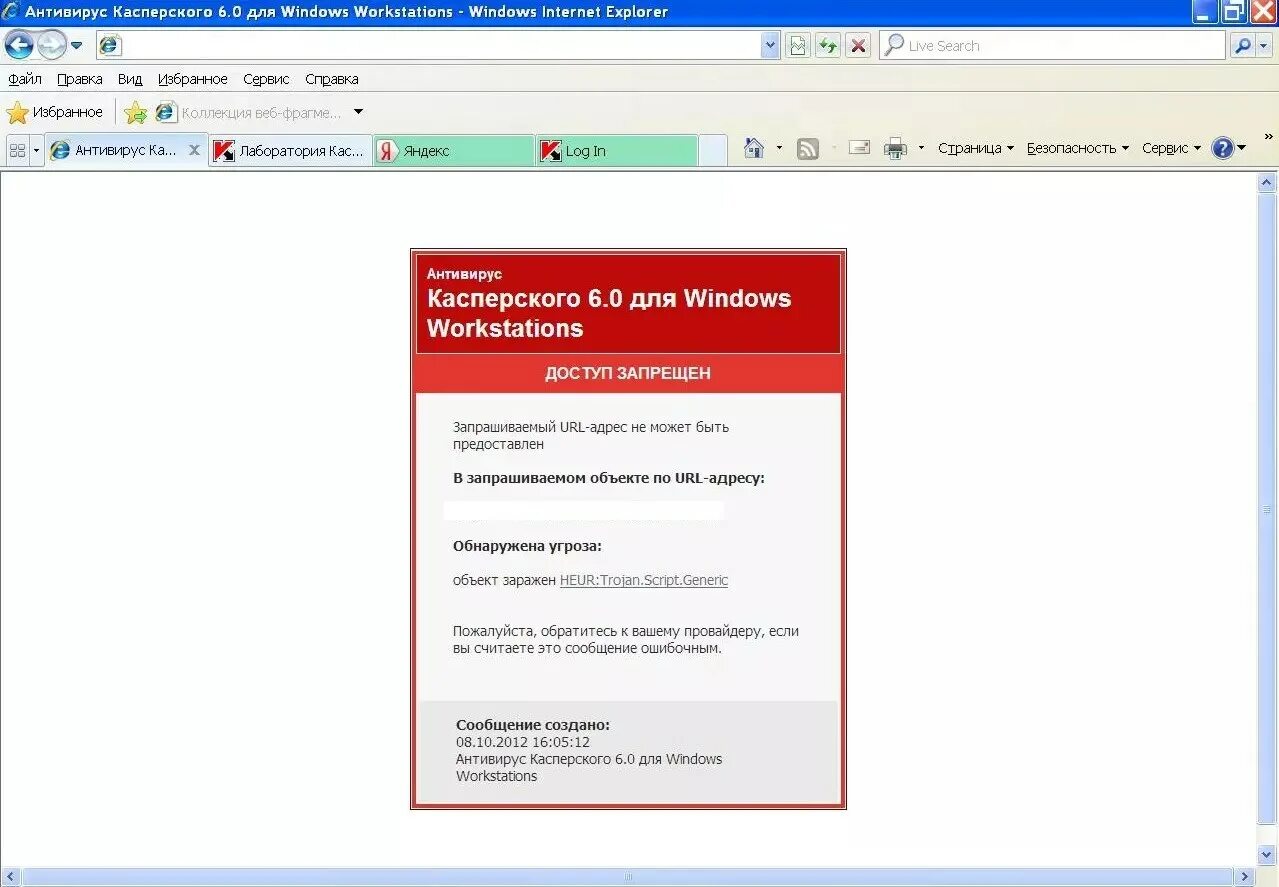This screenshot has width=1279, height=887.
Task: Click the ДОСТУП ЗАПРЕЩЕН heading
Action: click(628, 373)
